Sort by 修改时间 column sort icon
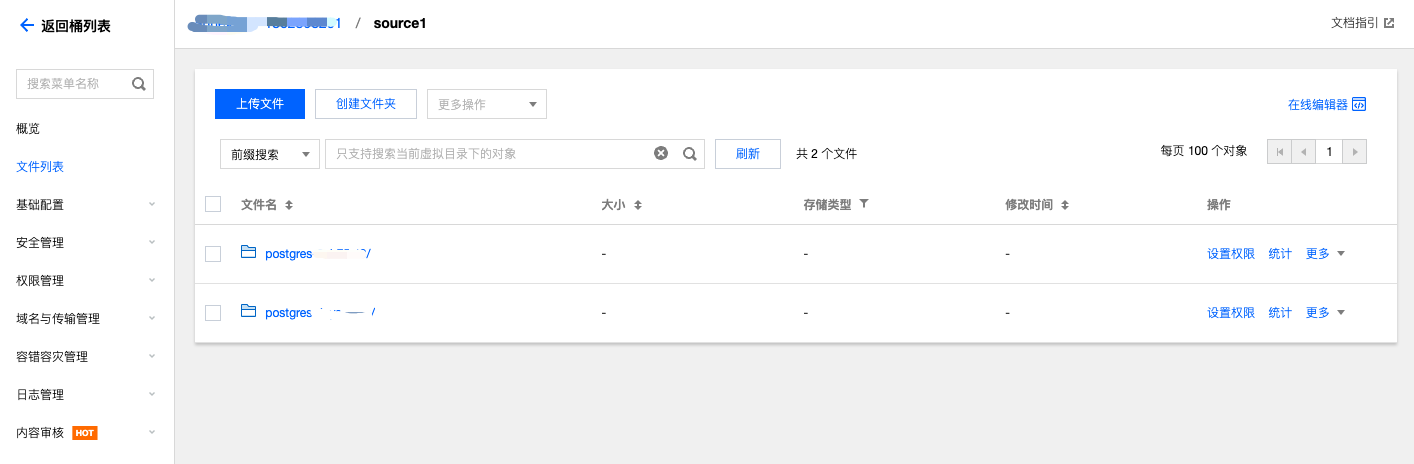 (1065, 205)
